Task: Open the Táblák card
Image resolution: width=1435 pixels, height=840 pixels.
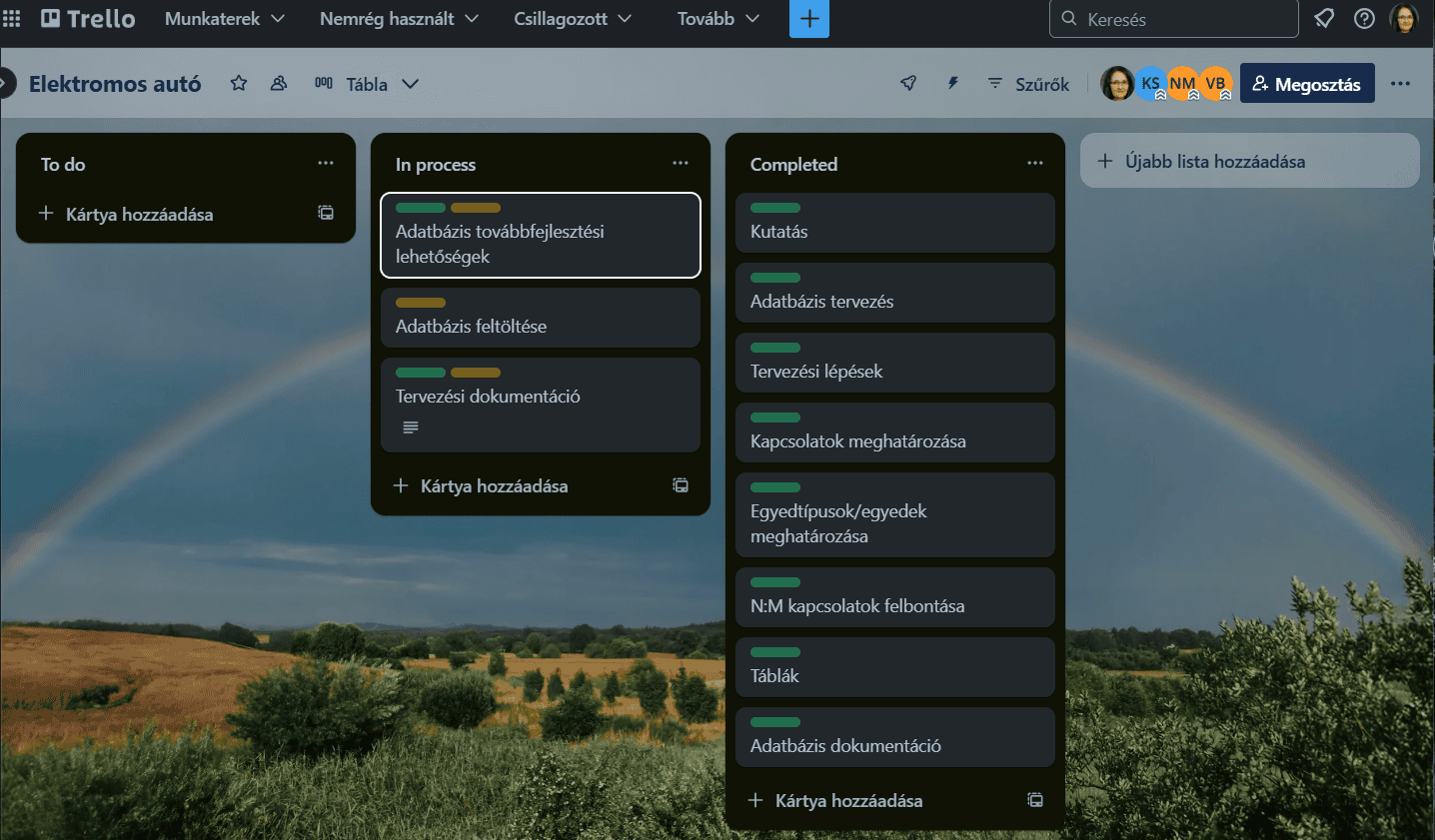Action: [x=895, y=667]
